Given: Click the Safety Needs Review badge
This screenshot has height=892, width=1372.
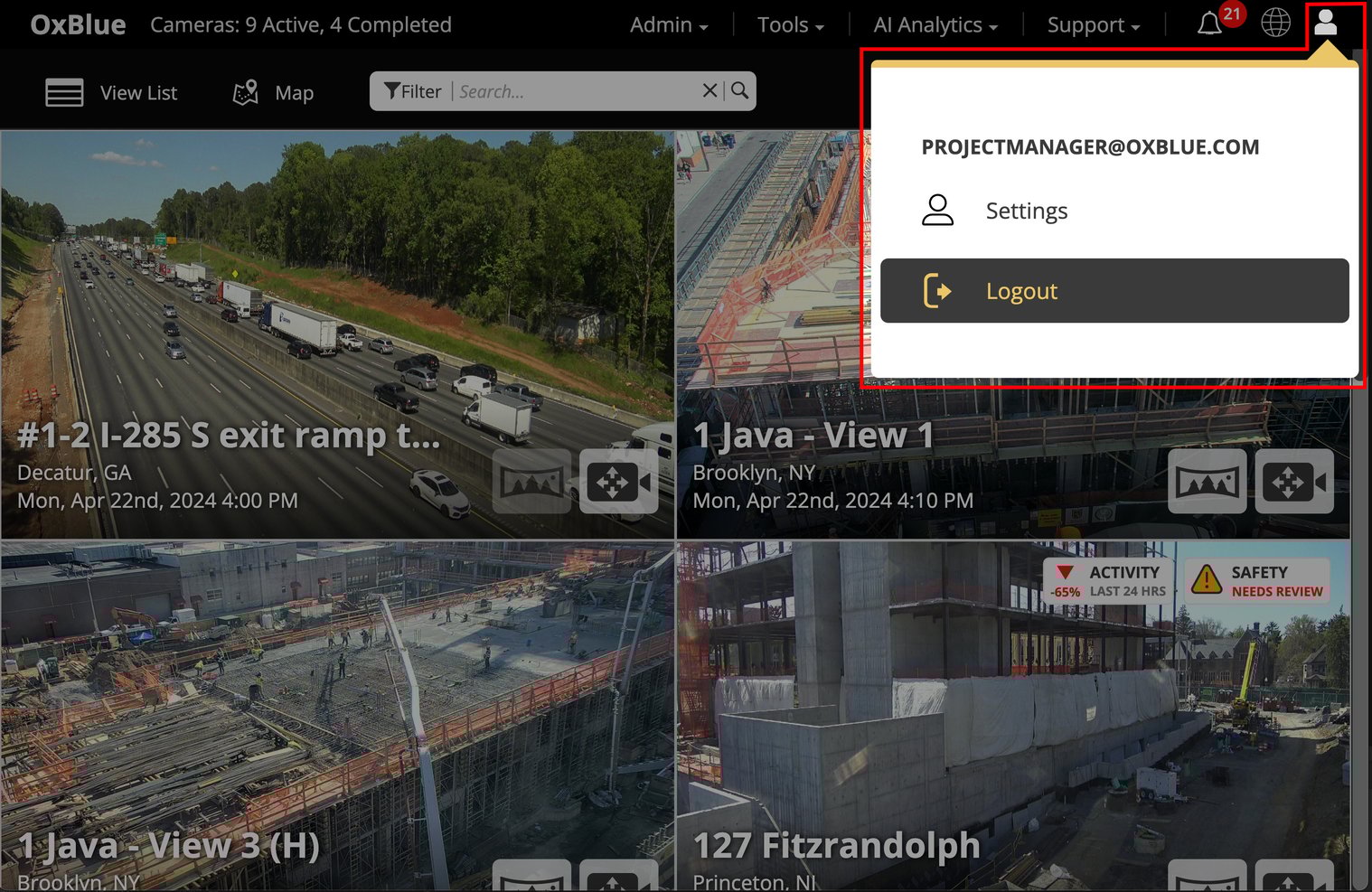Looking at the screenshot, I should pos(1257,581).
